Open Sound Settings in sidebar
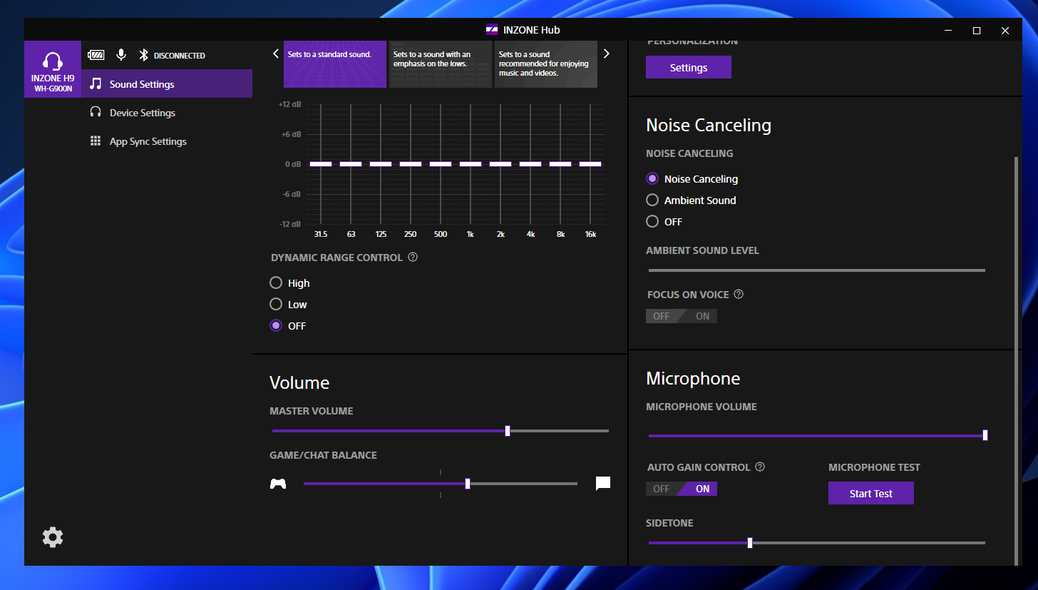1038x590 pixels. point(167,84)
